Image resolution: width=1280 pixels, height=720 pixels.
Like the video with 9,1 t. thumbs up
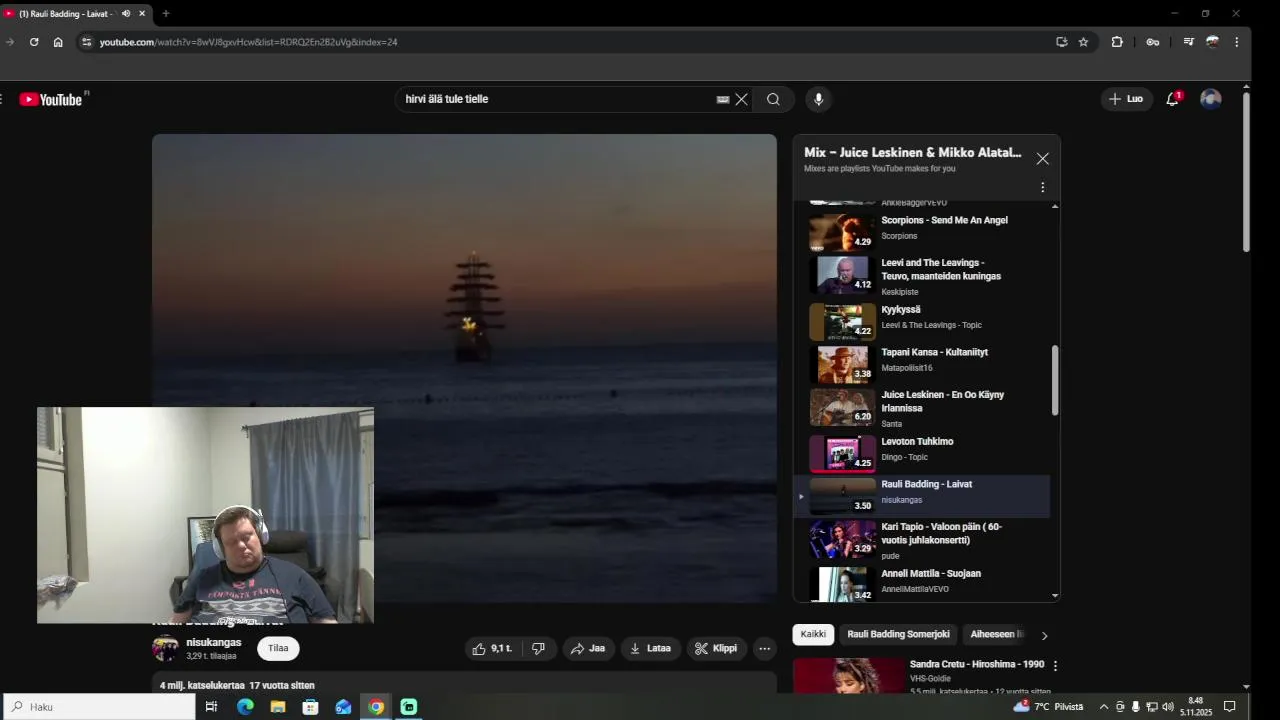click(x=492, y=648)
